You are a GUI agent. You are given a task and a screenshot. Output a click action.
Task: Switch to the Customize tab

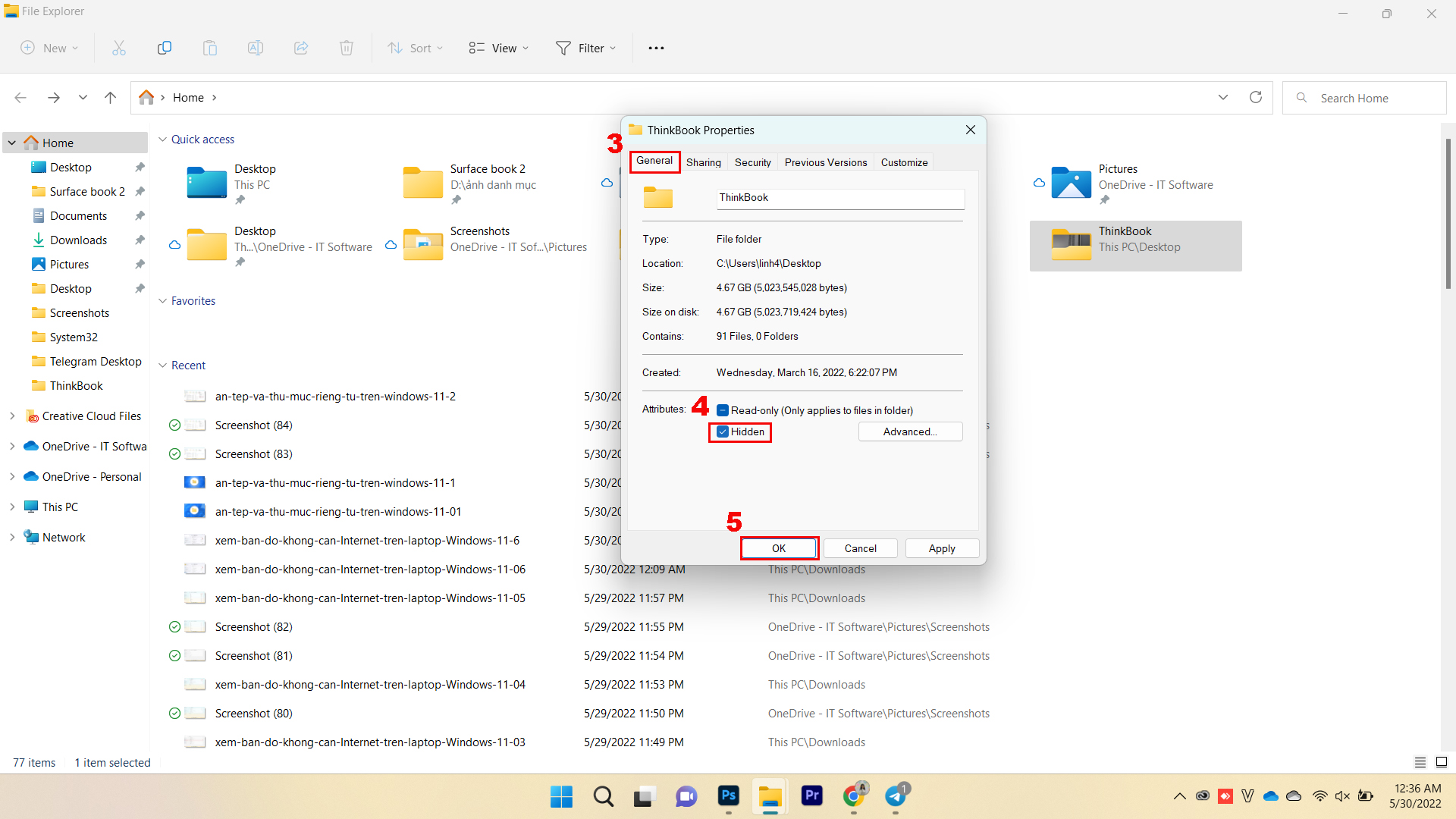tap(904, 162)
